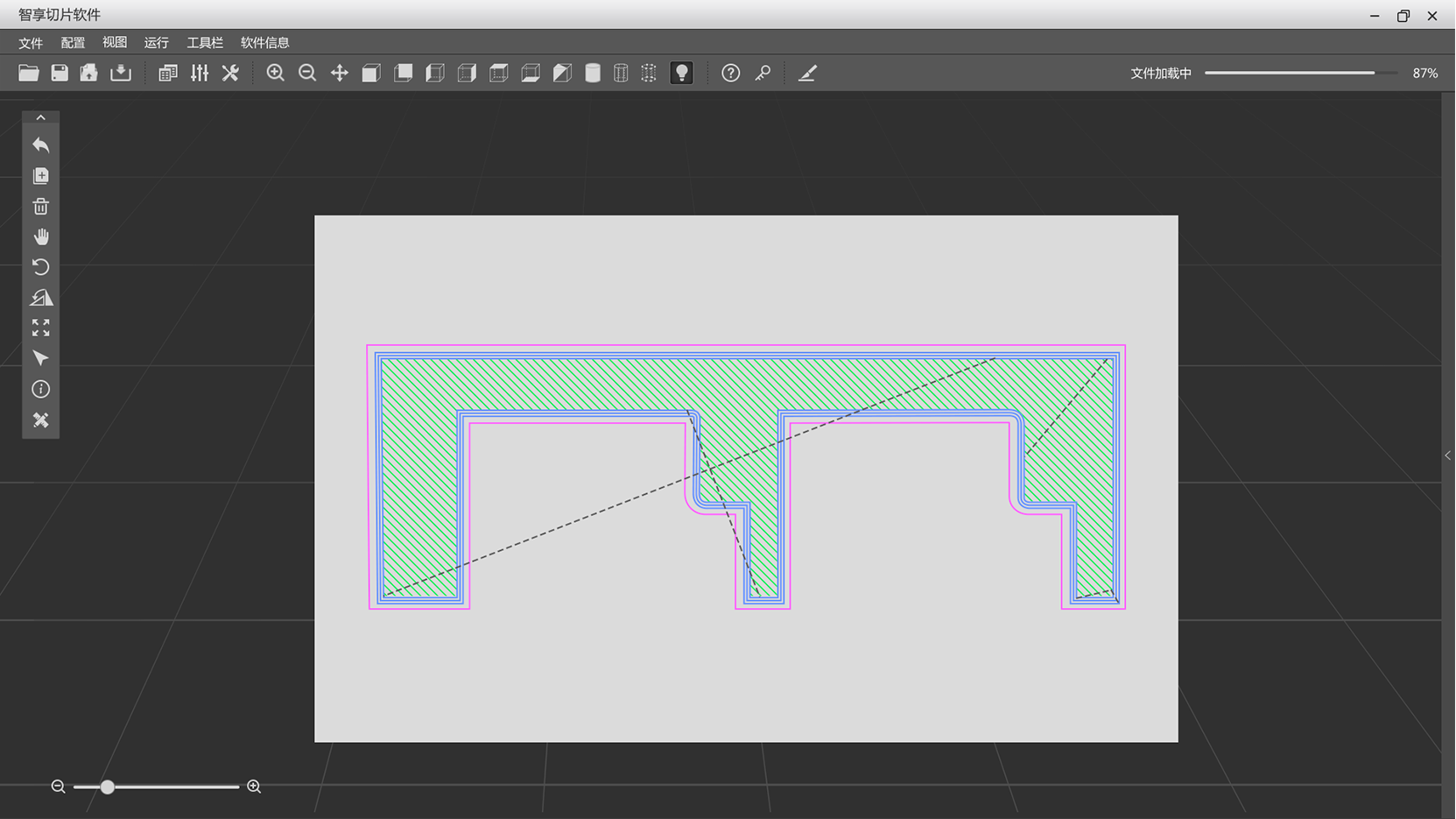This screenshot has height=819, width=1456.
Task: Open the 文件 menu
Action: [31, 43]
